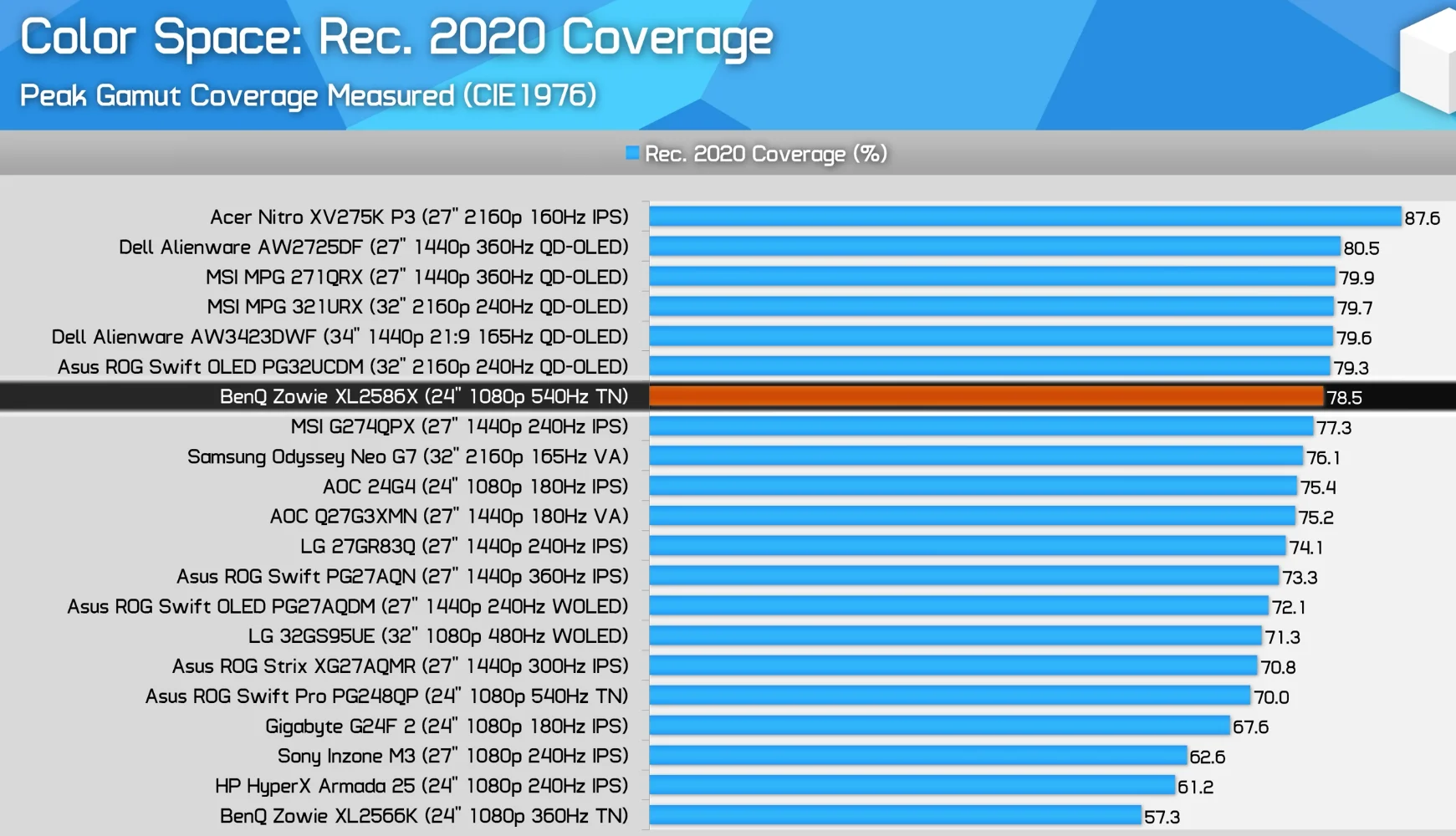The width and height of the screenshot is (1456, 836).
Task: Click the 76.1 value
Action: click(1323, 458)
